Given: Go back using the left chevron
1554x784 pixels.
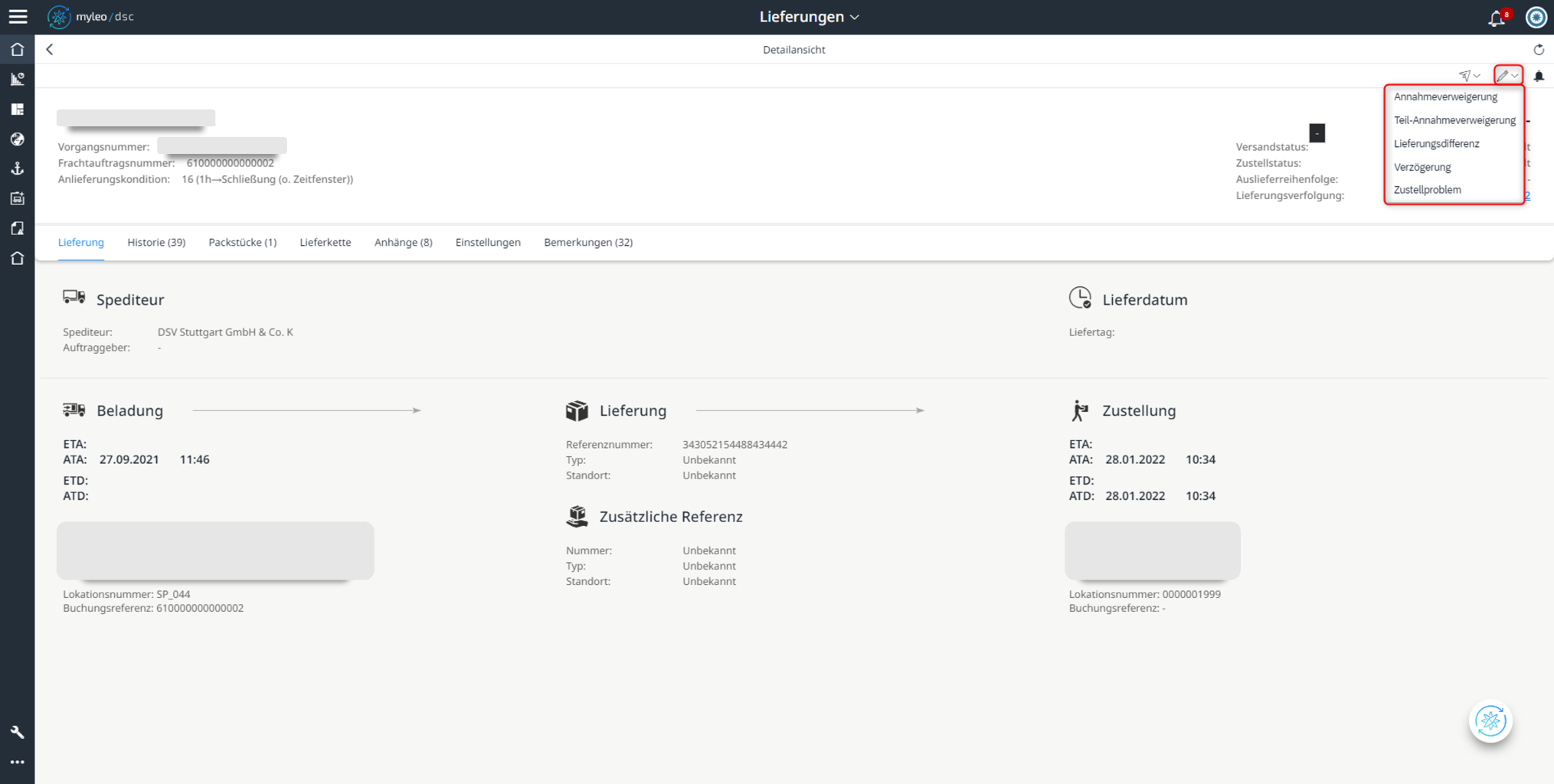Looking at the screenshot, I should click(x=50, y=50).
